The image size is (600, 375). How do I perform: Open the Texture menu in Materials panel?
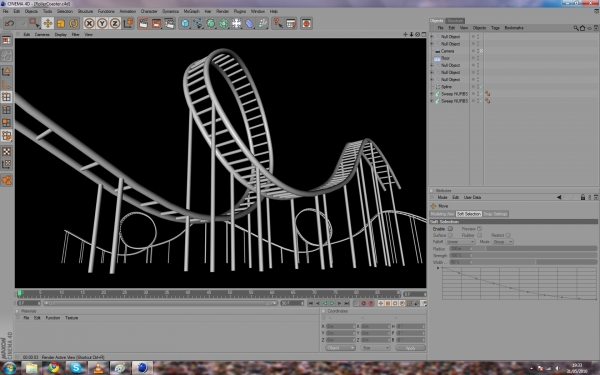(x=72, y=318)
